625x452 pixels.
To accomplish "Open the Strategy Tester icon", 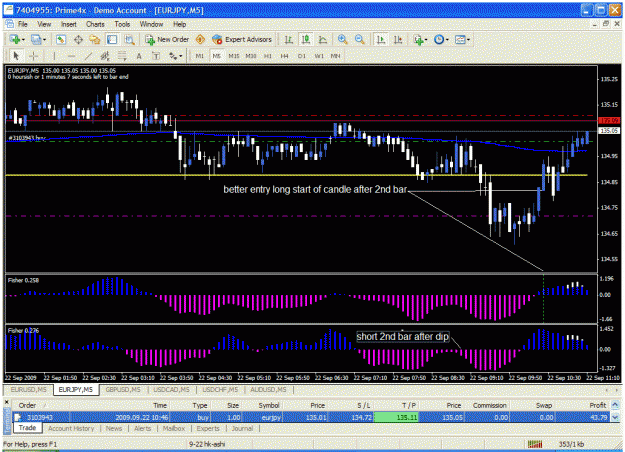I will coord(129,39).
